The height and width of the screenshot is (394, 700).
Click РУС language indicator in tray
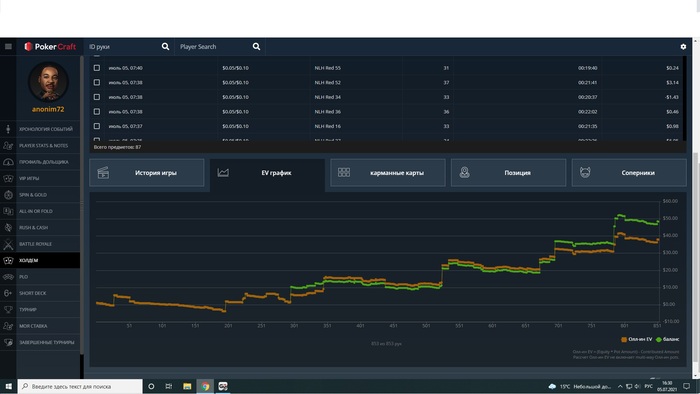(649, 386)
